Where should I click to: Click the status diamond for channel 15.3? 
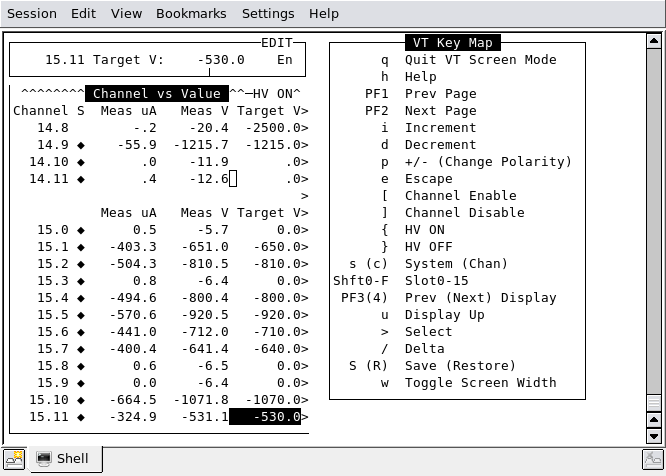coord(81,281)
